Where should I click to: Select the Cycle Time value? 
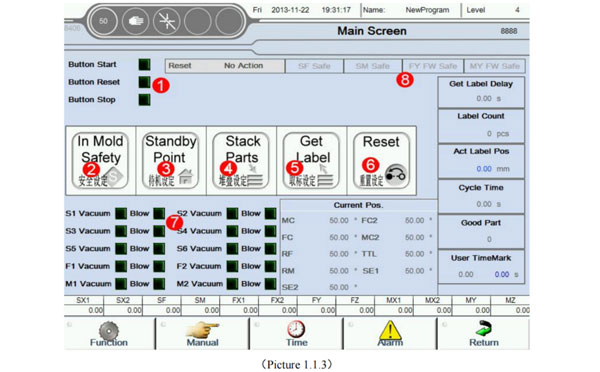click(x=484, y=204)
